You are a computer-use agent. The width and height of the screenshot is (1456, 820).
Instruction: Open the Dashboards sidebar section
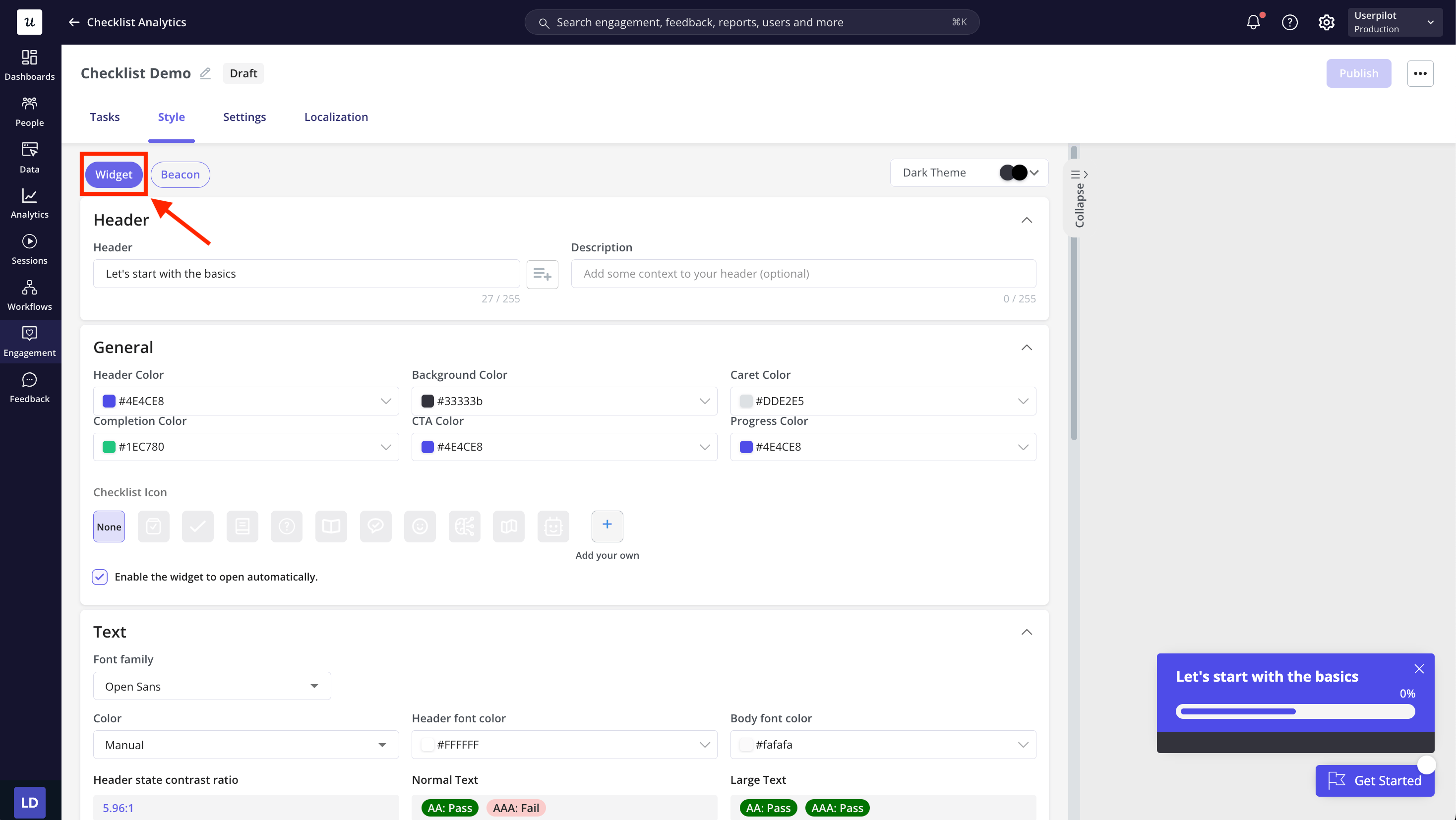click(29, 65)
